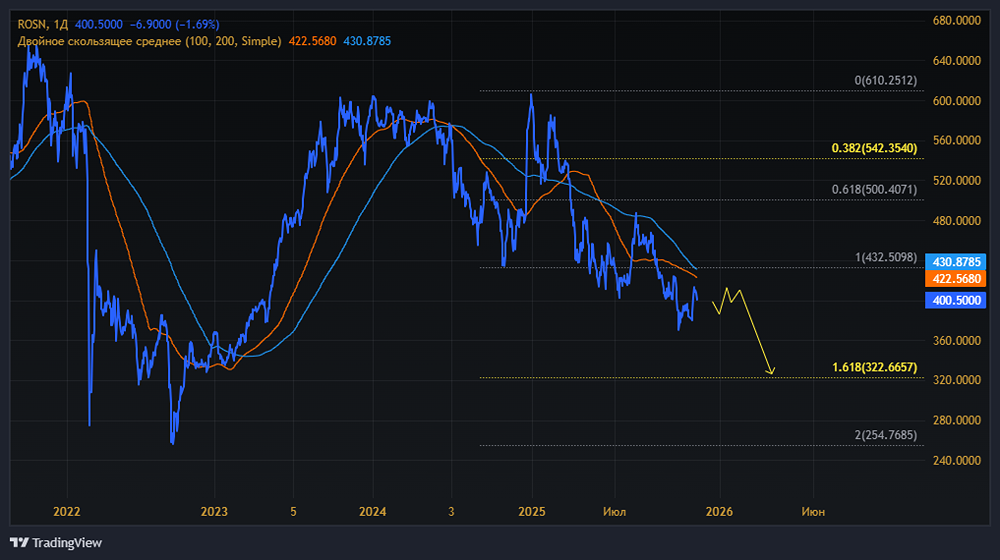Click 2025 on the time axis

click(x=532, y=511)
